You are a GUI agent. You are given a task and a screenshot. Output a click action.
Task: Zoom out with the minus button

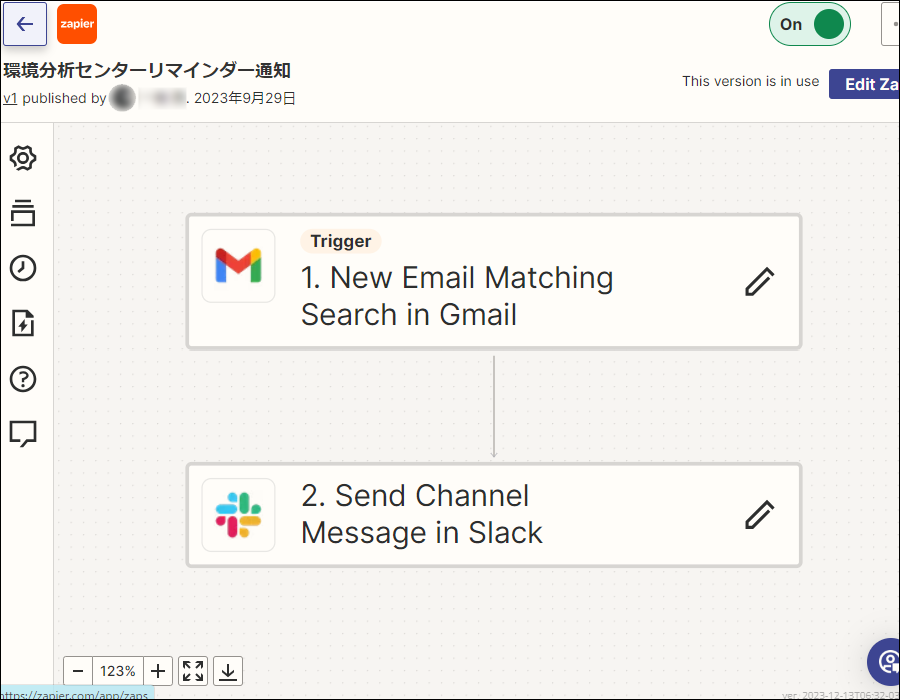[78, 671]
